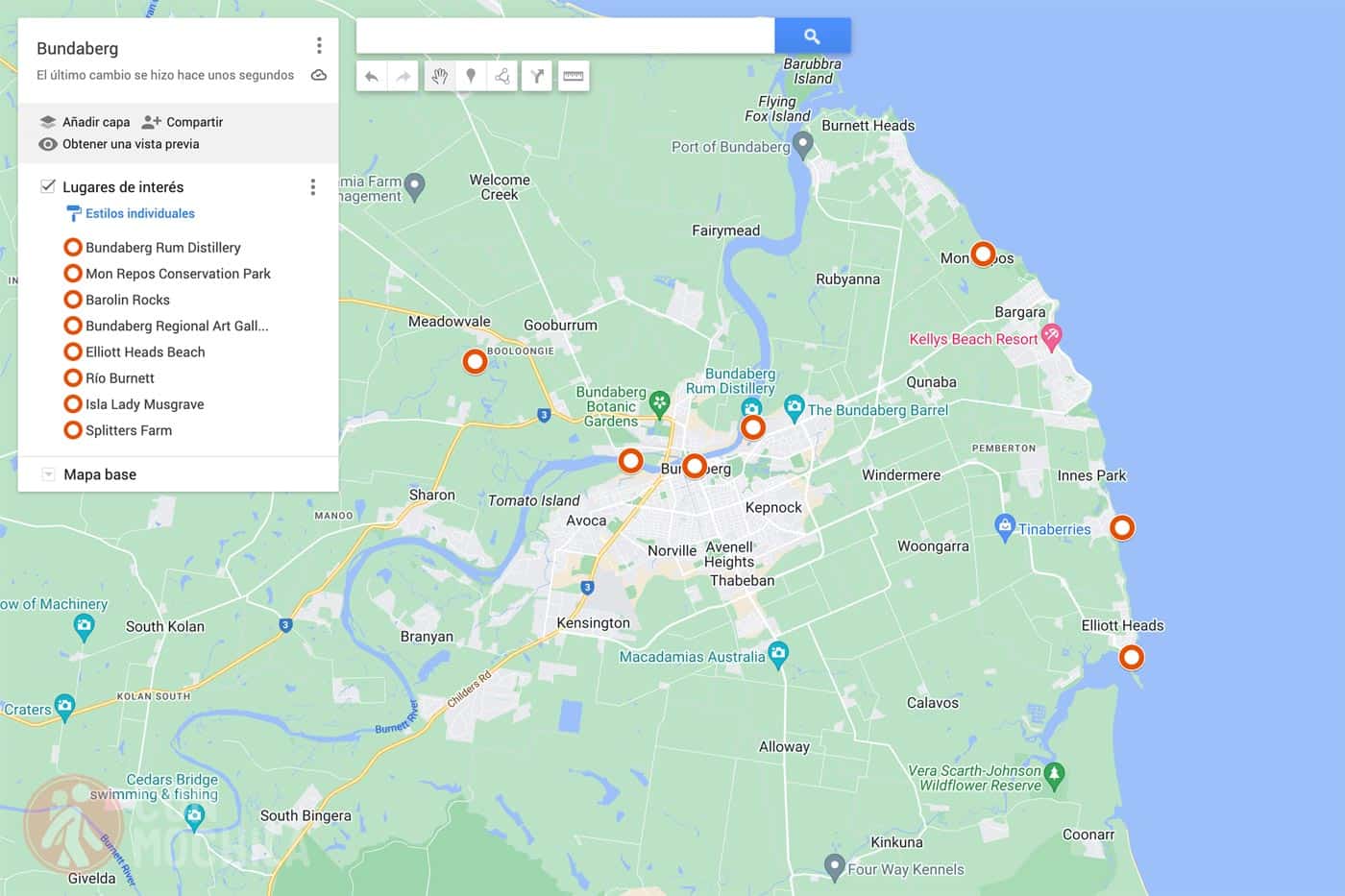The width and height of the screenshot is (1345, 896).
Task: Click the orange marker east of Tinaberries
Action: click(1122, 527)
